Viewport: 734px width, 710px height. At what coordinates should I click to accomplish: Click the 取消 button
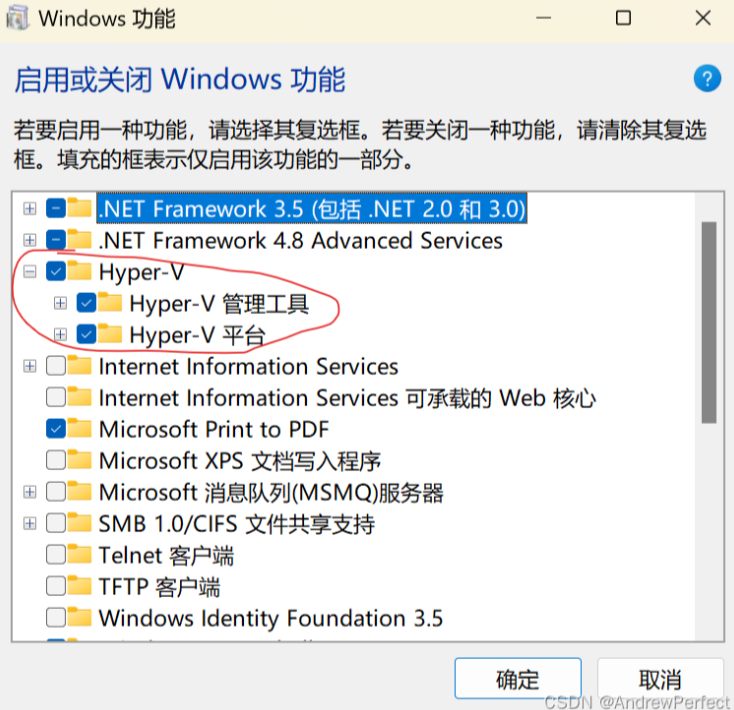click(661, 679)
